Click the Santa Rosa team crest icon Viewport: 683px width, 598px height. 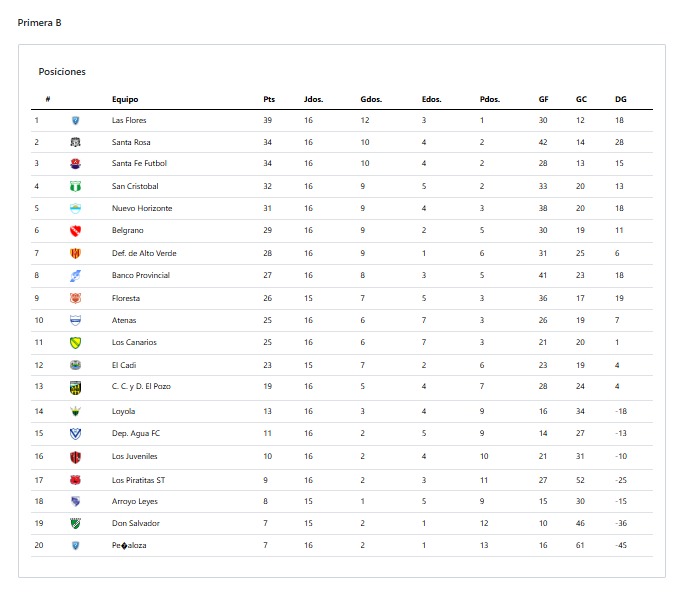click(75, 142)
